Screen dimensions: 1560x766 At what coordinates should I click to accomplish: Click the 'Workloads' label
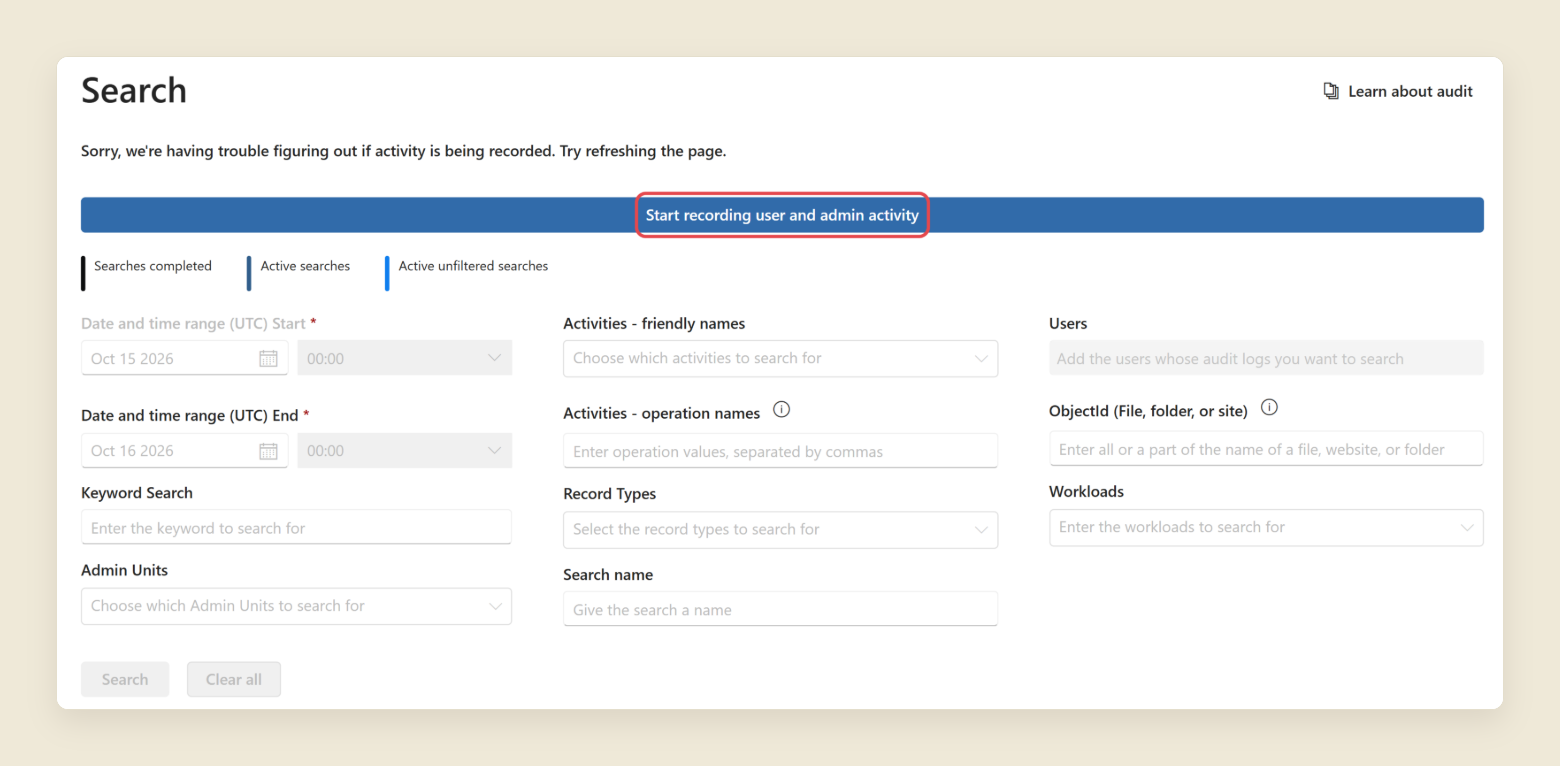[1087, 492]
